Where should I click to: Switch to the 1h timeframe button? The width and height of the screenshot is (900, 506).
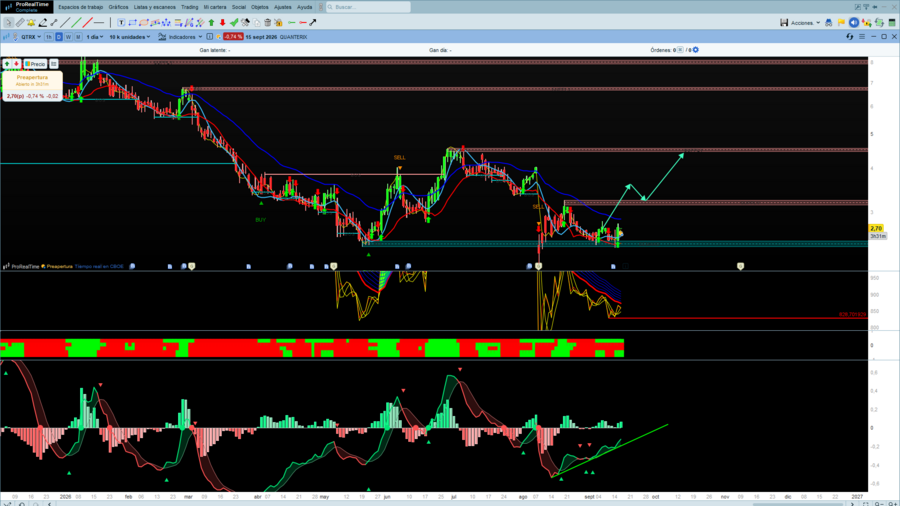coord(49,37)
